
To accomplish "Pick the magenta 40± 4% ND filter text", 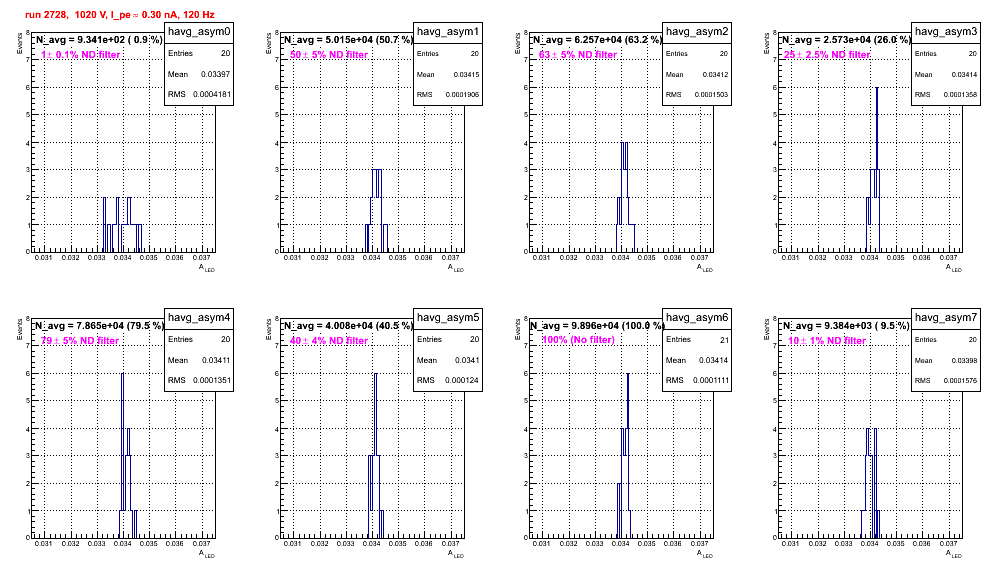I will 329,341.
